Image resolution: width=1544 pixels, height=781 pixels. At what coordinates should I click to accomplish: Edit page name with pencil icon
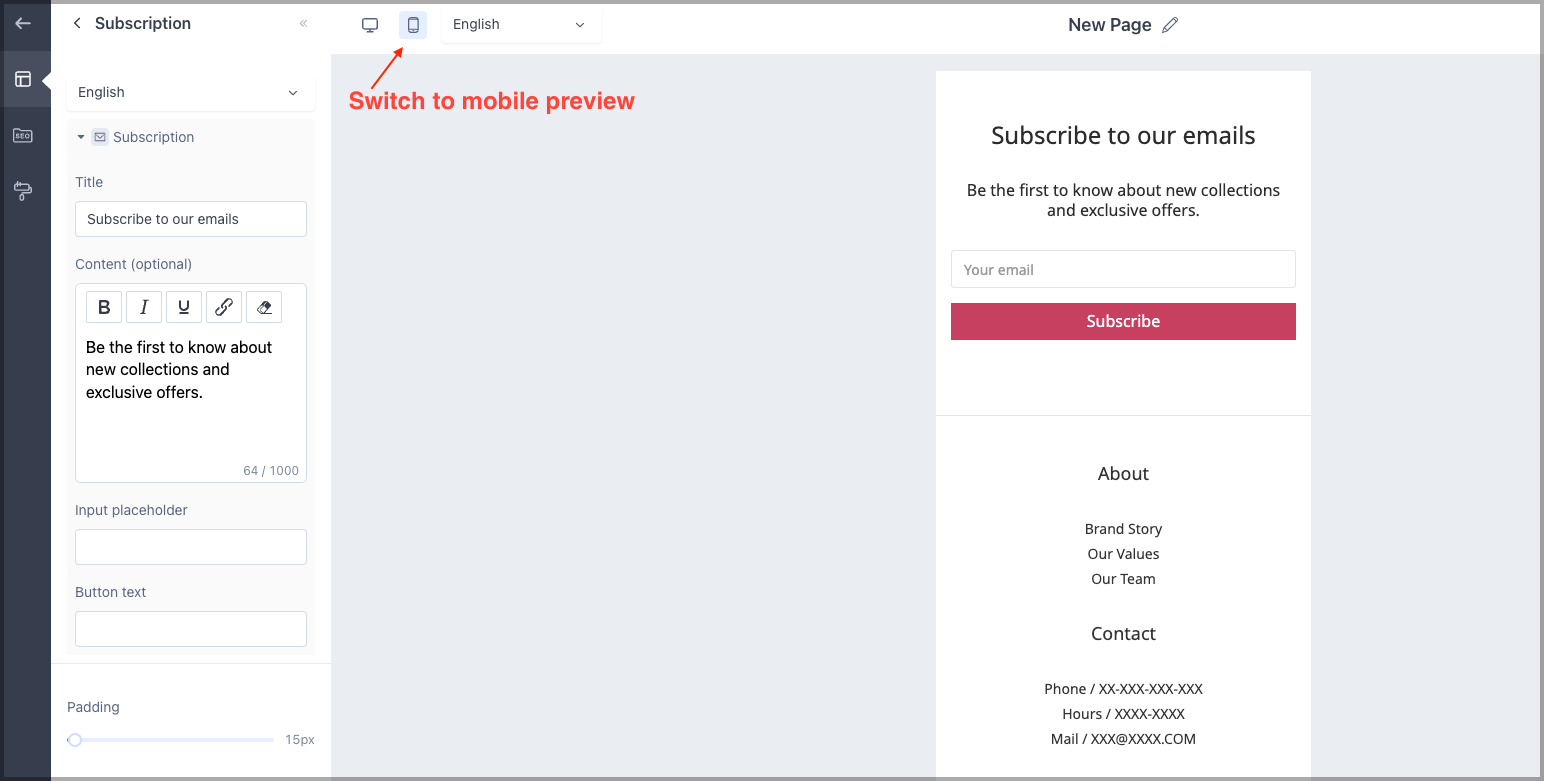click(1170, 25)
